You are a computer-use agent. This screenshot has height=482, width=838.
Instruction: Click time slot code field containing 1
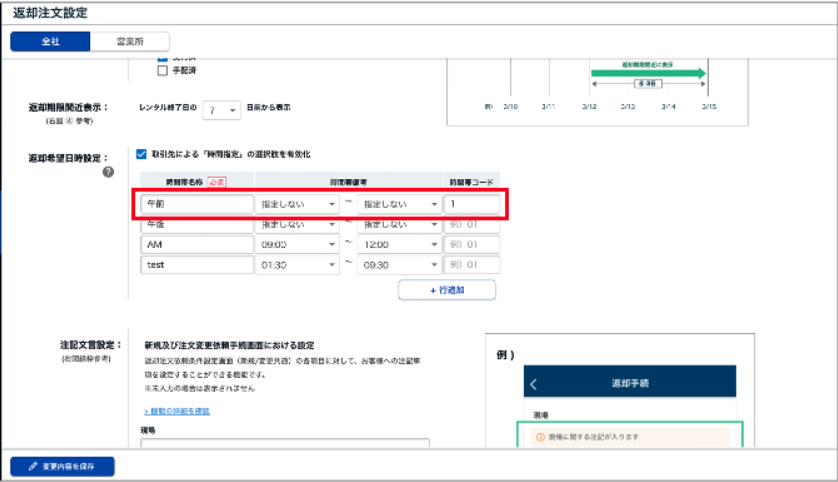click(471, 204)
